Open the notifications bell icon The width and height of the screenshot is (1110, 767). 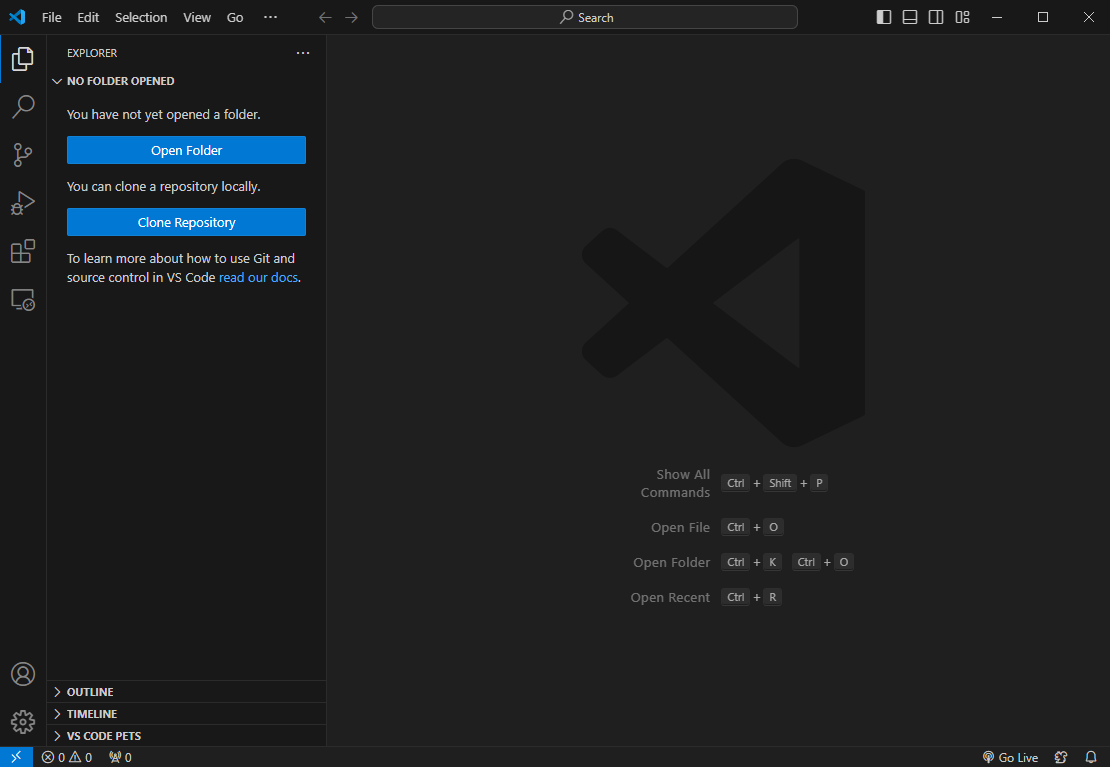[x=1091, y=757]
